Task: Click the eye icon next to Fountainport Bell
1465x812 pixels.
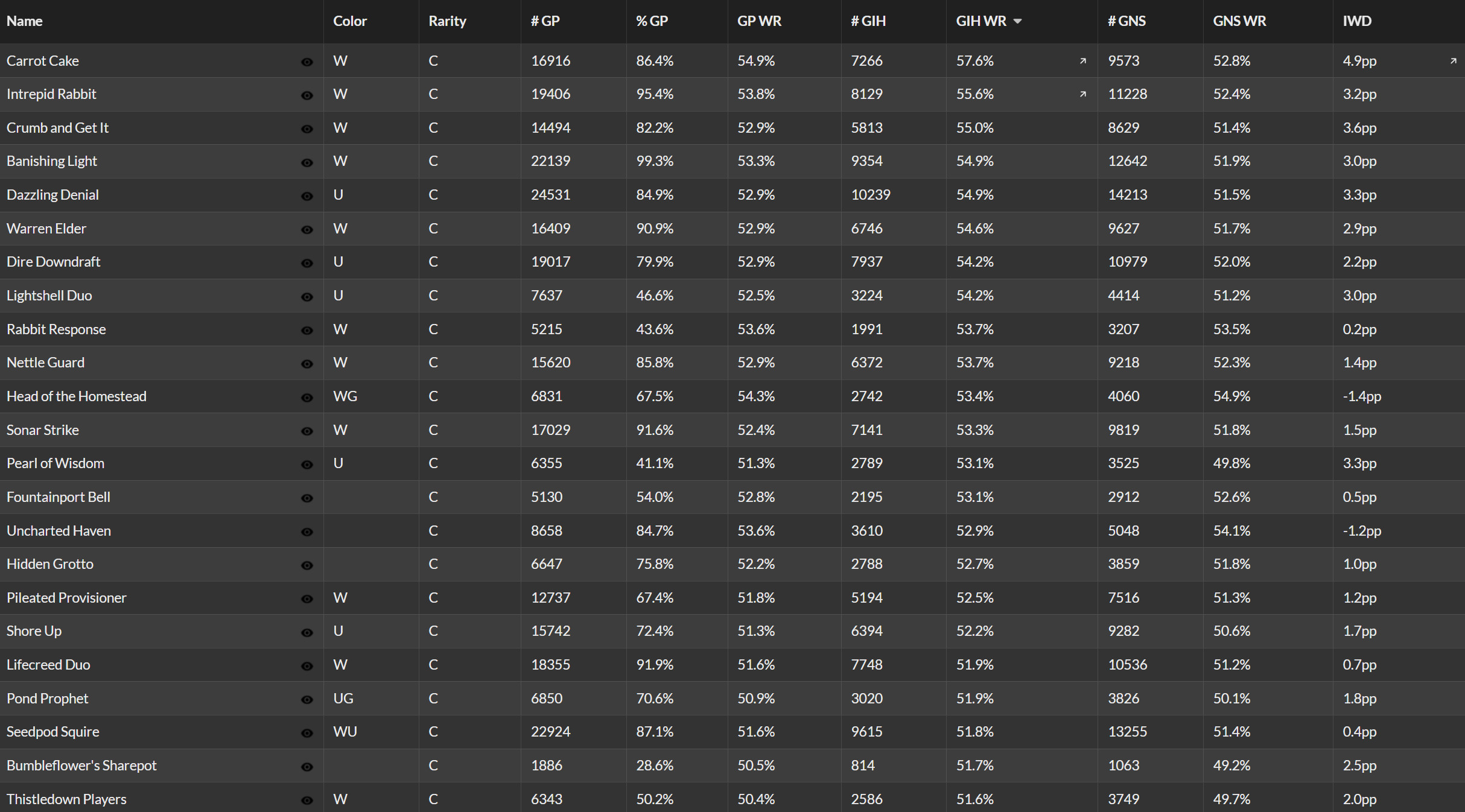Action: (307, 498)
